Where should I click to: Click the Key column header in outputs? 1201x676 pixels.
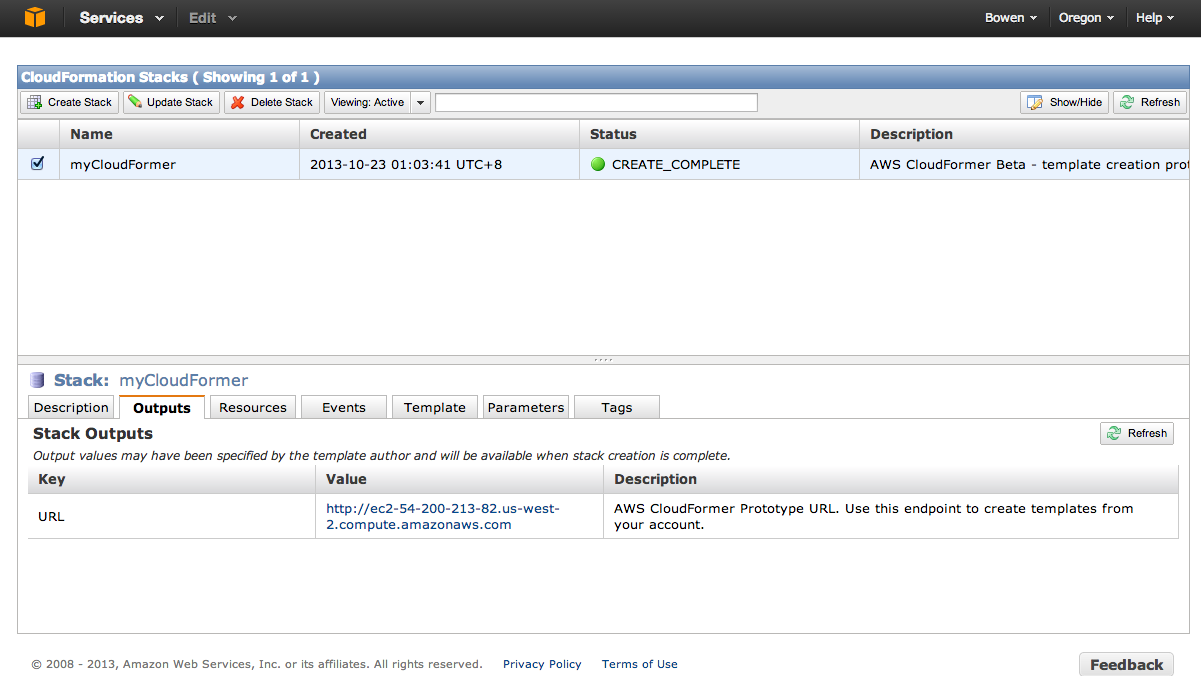pyautogui.click(x=171, y=479)
